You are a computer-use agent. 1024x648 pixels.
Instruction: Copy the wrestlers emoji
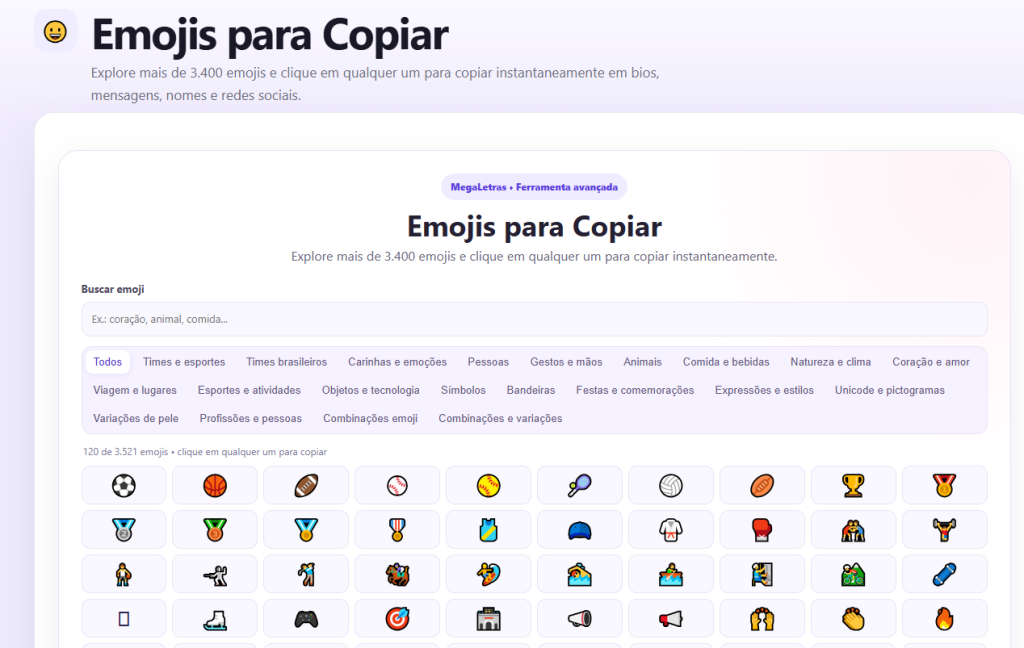853,530
